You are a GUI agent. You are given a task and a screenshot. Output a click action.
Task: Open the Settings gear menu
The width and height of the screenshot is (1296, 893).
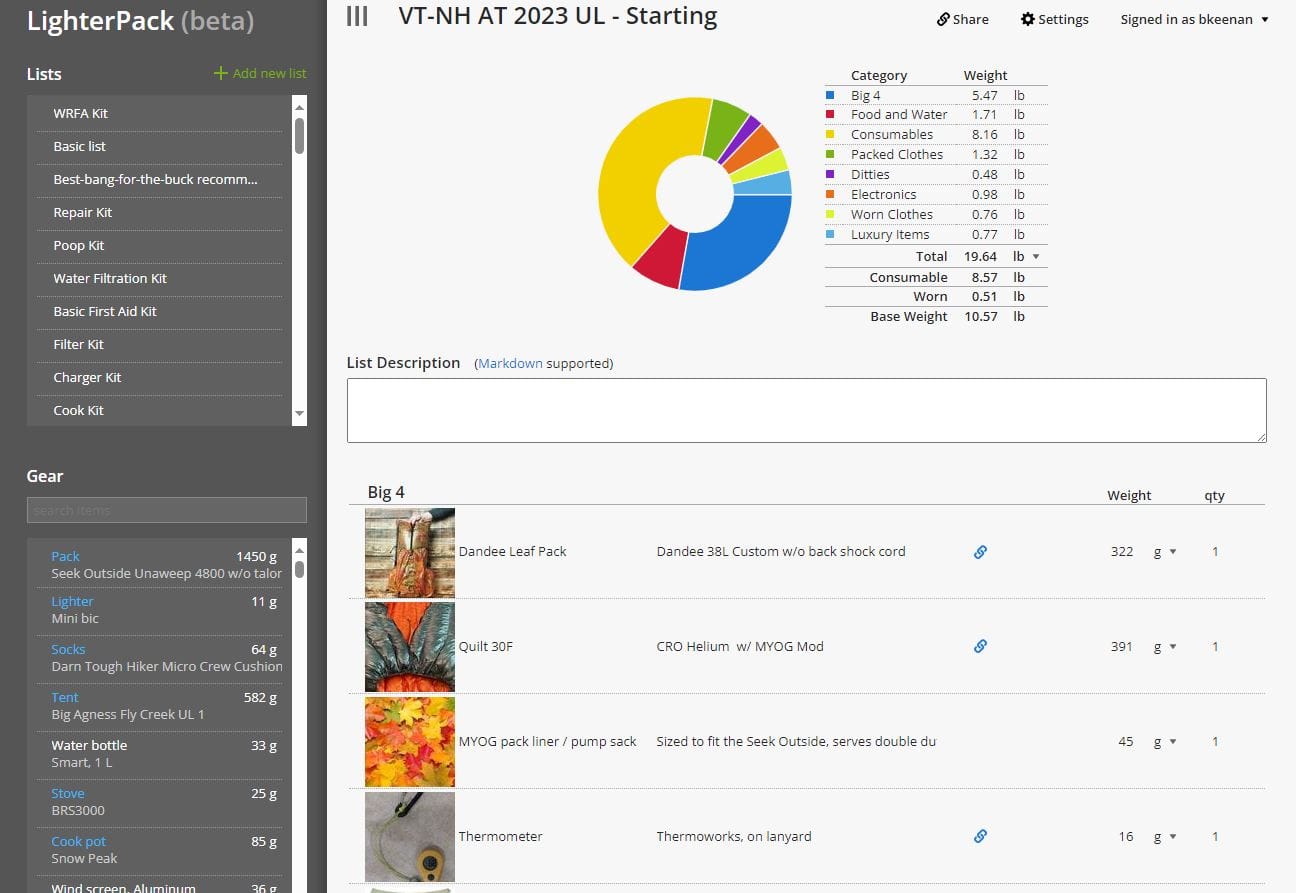tap(1054, 19)
